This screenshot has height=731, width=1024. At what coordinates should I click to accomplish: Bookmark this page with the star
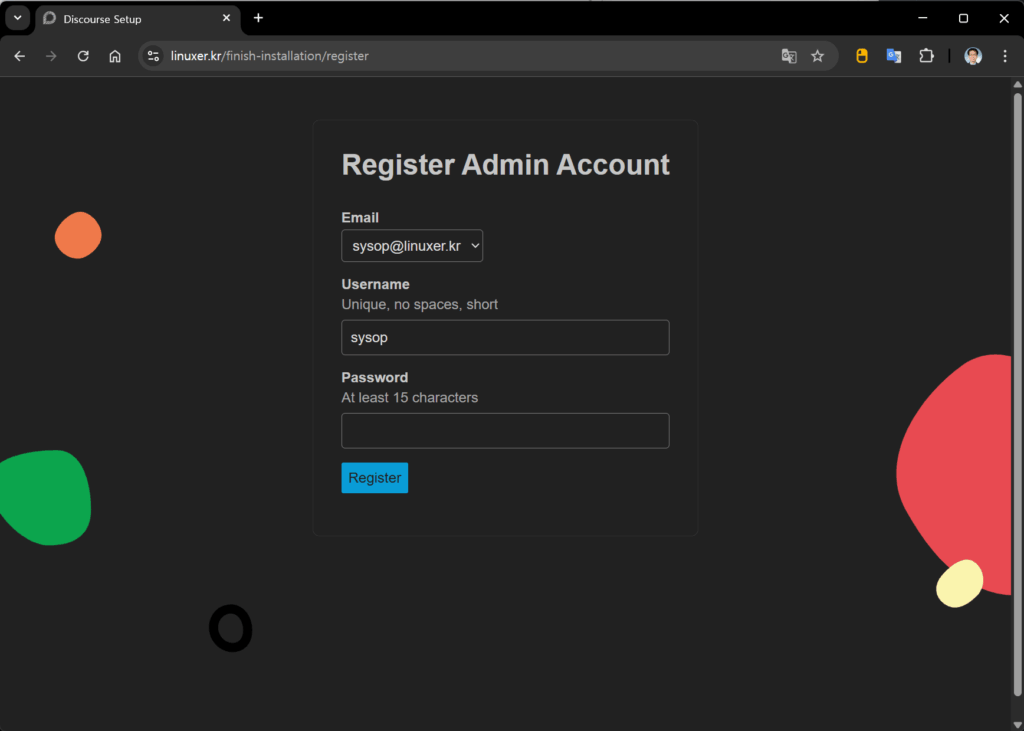(x=817, y=56)
